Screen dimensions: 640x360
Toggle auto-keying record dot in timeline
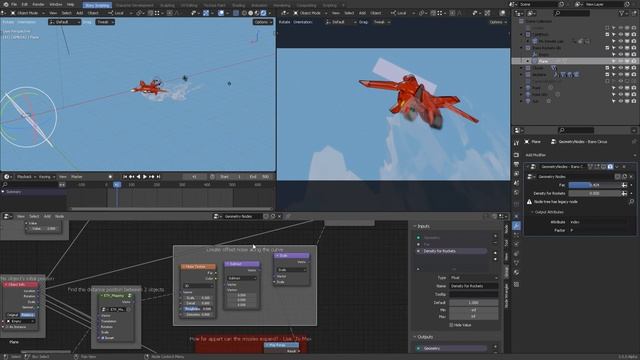[x=110, y=177]
